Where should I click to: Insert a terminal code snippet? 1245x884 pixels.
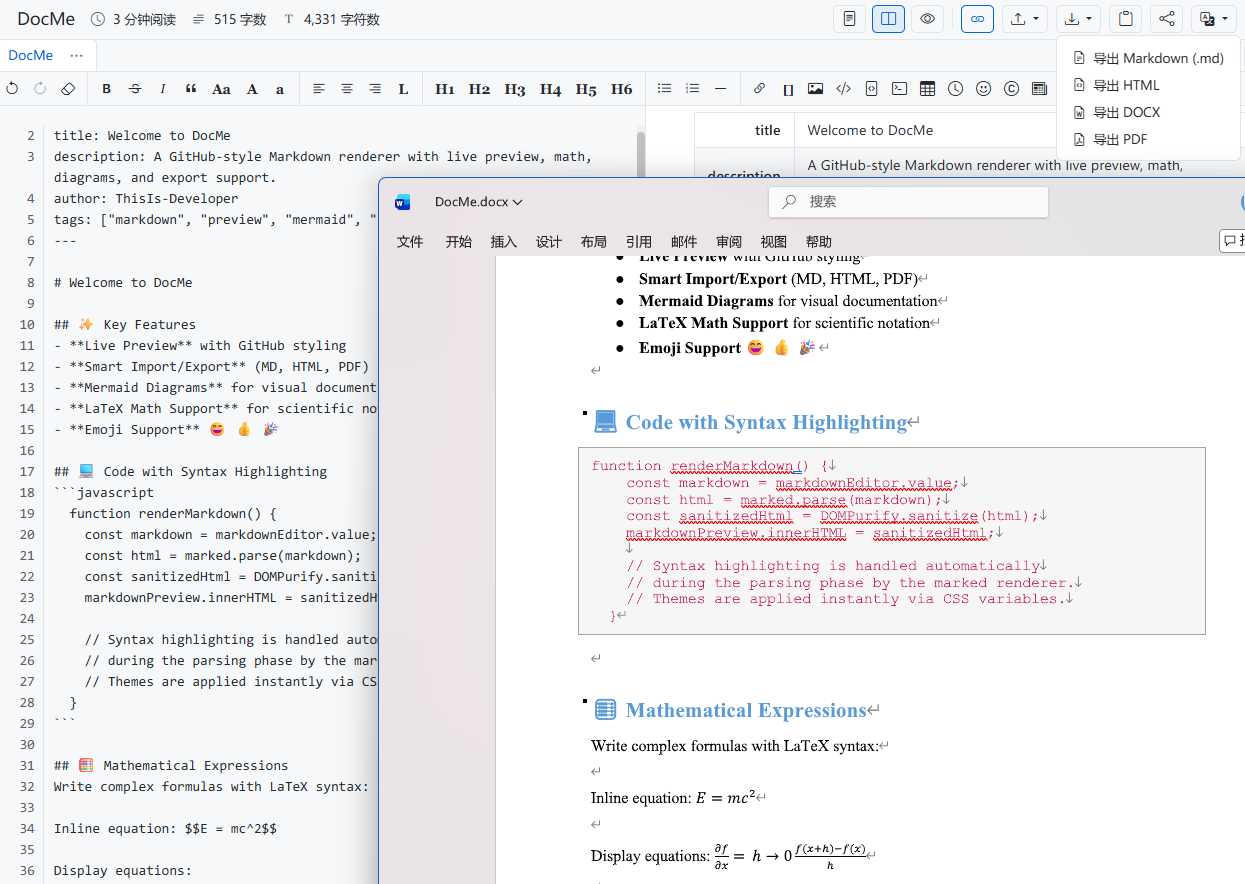click(900, 89)
